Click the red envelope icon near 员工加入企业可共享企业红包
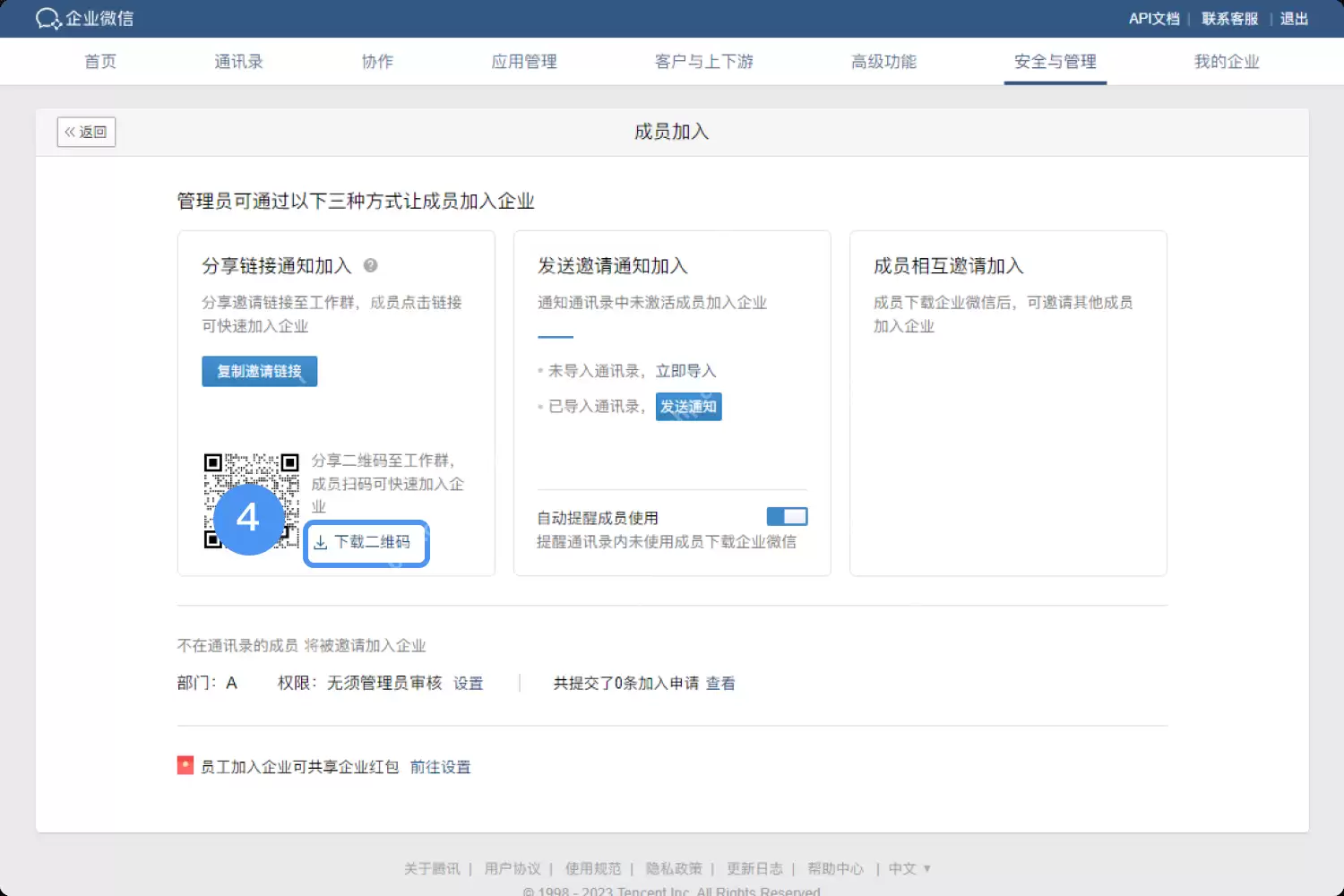 185,764
